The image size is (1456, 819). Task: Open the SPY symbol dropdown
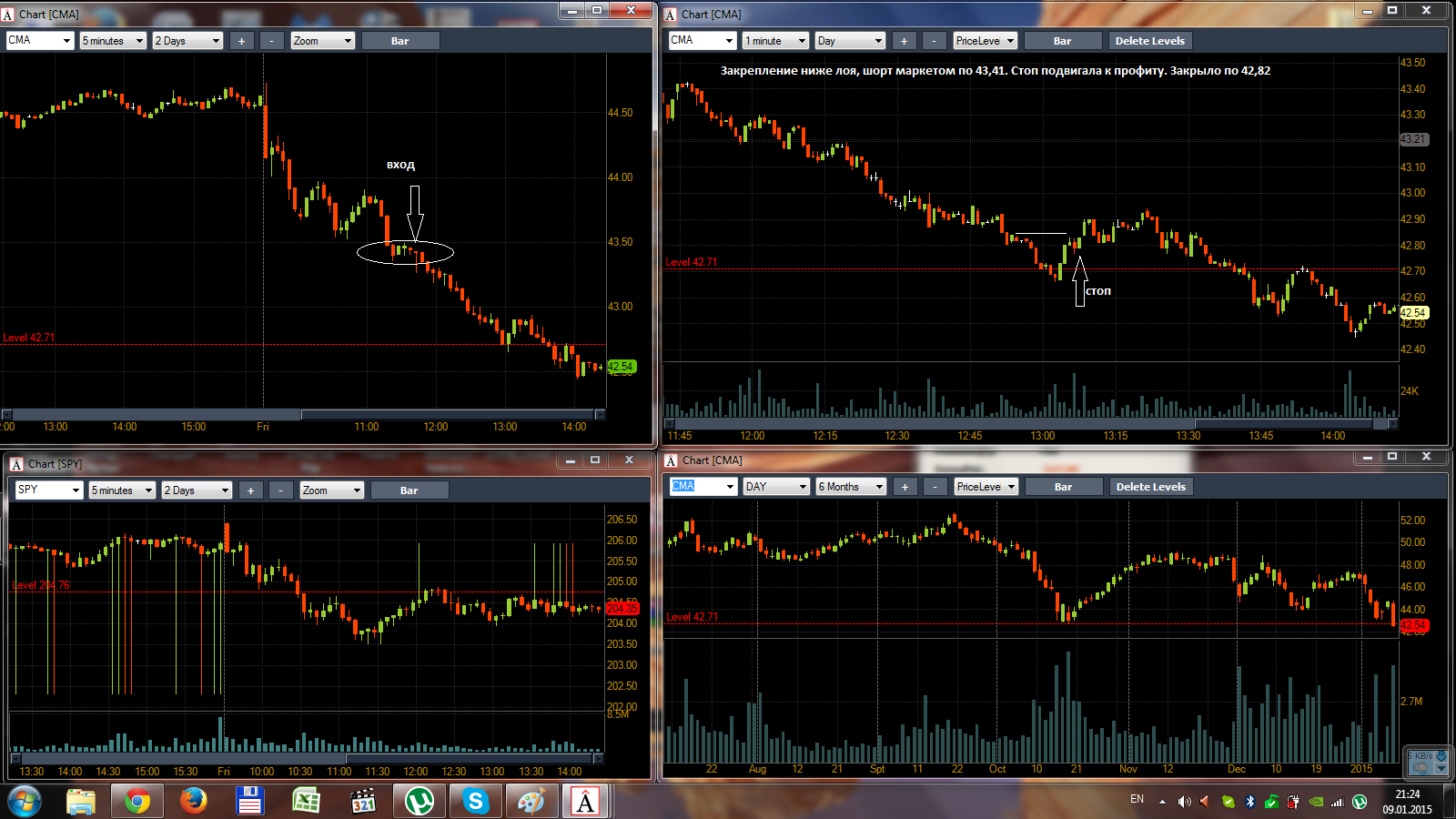(49, 490)
